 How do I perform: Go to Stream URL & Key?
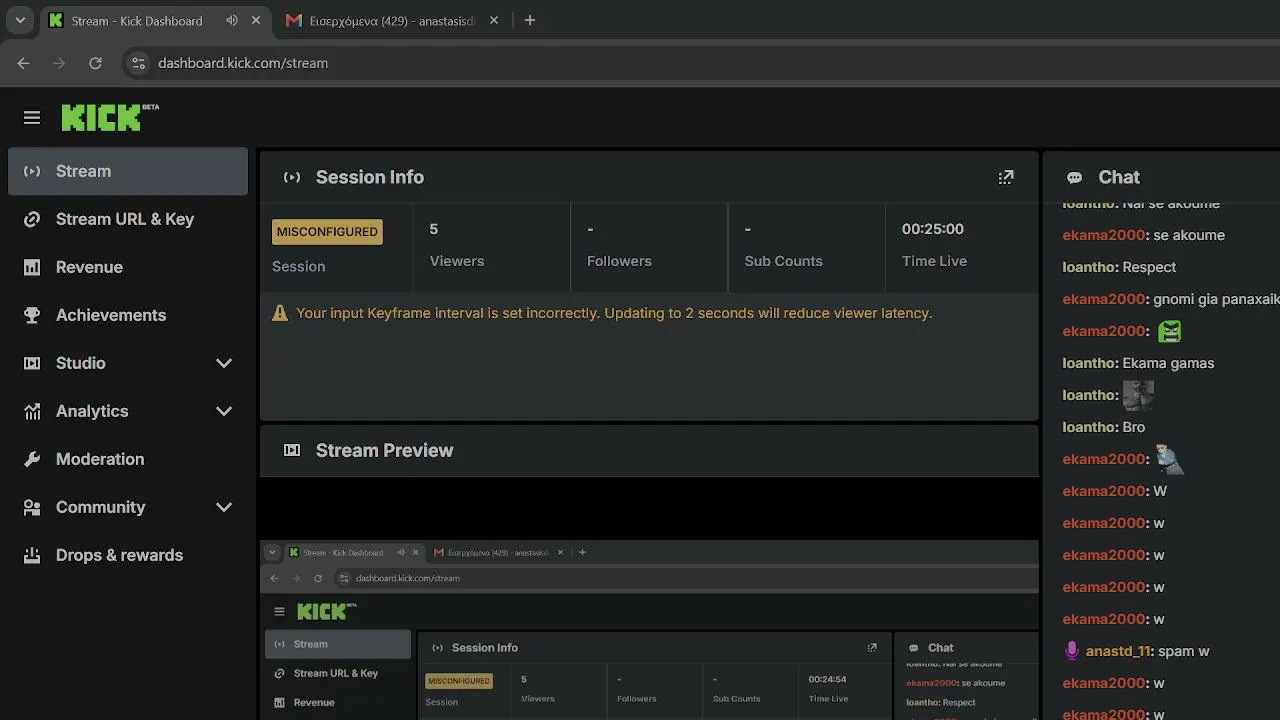tap(128, 219)
